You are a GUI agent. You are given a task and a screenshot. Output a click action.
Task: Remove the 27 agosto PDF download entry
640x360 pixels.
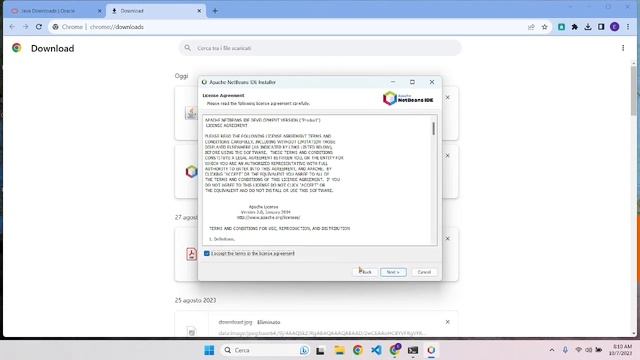pyautogui.click(x=447, y=238)
